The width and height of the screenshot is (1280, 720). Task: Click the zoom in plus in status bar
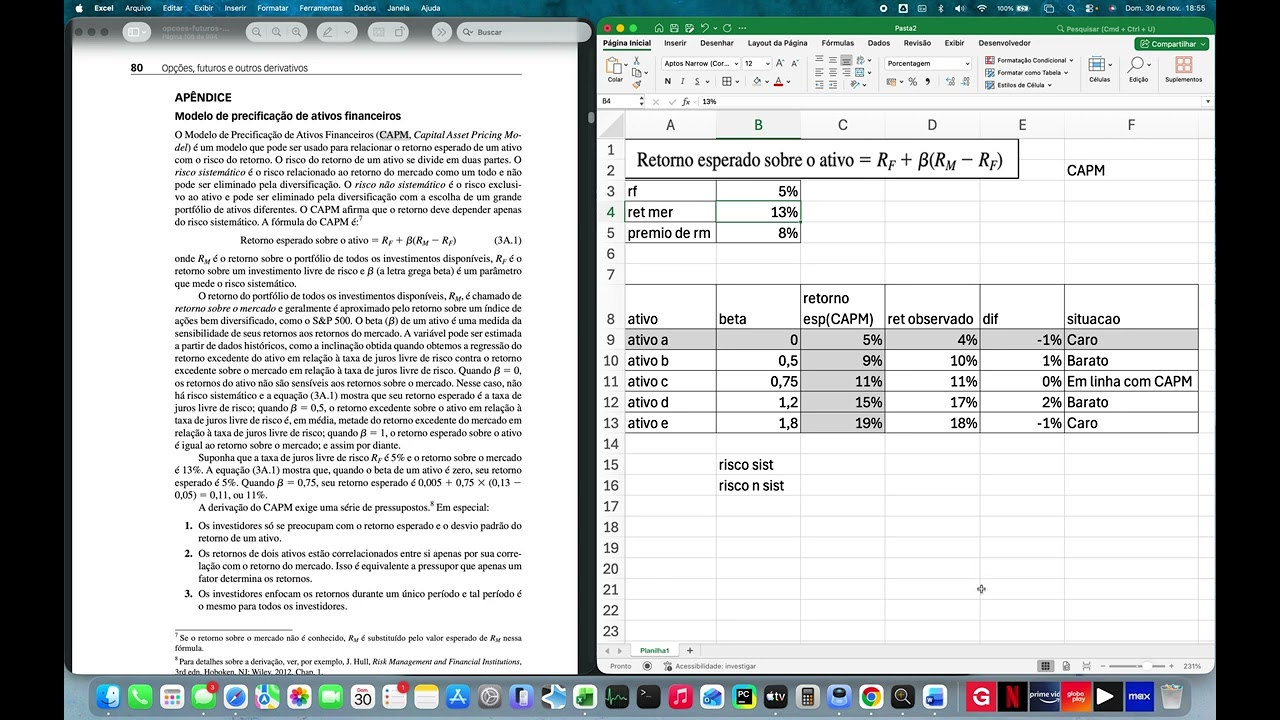pos(1170,666)
